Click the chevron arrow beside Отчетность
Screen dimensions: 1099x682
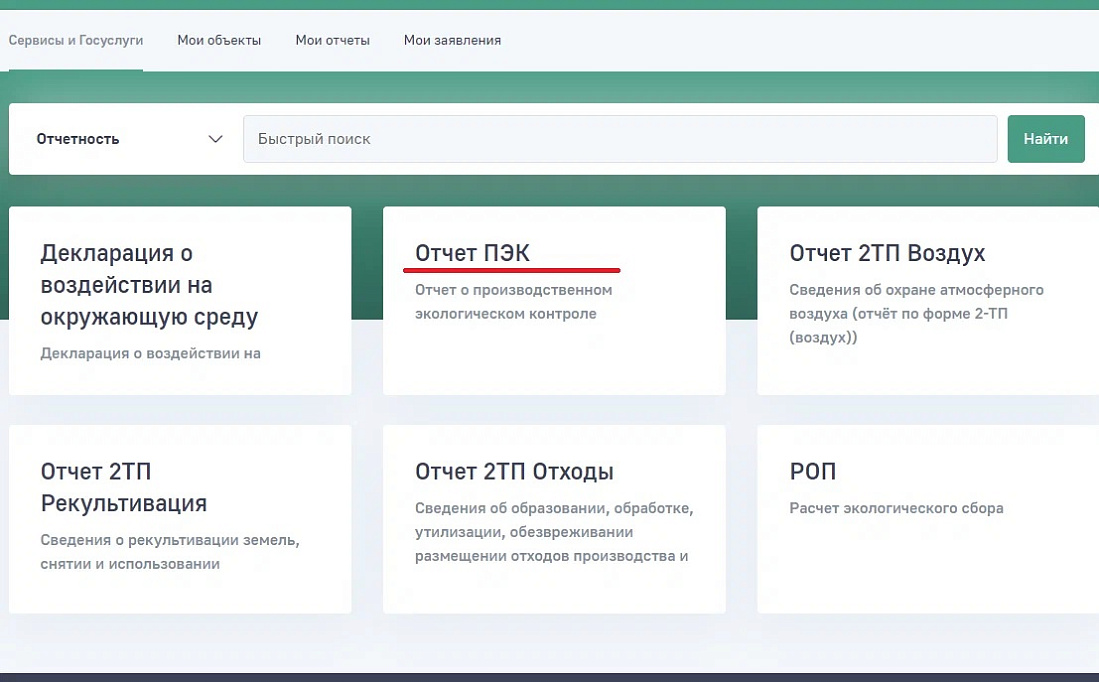pyautogui.click(x=215, y=139)
